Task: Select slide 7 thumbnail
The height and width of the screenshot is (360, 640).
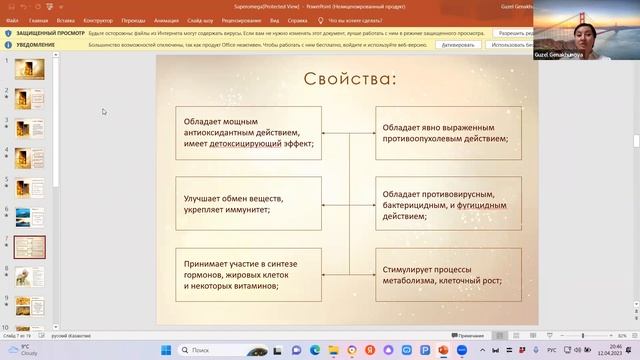Action: 29,247
